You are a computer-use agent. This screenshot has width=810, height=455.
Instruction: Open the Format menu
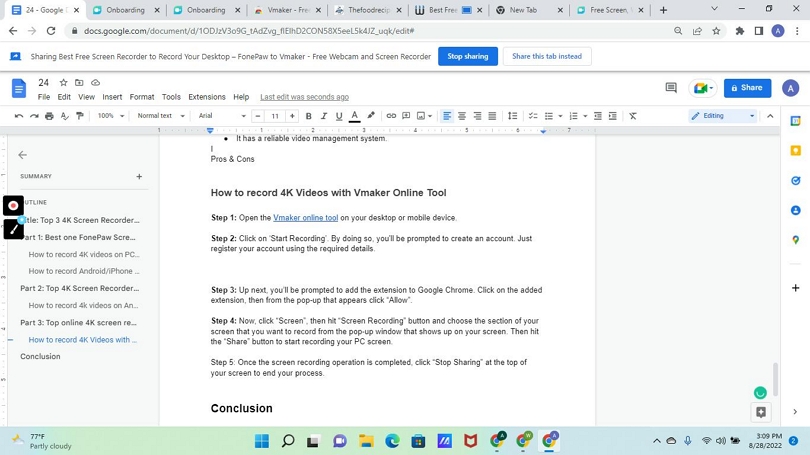coord(142,97)
